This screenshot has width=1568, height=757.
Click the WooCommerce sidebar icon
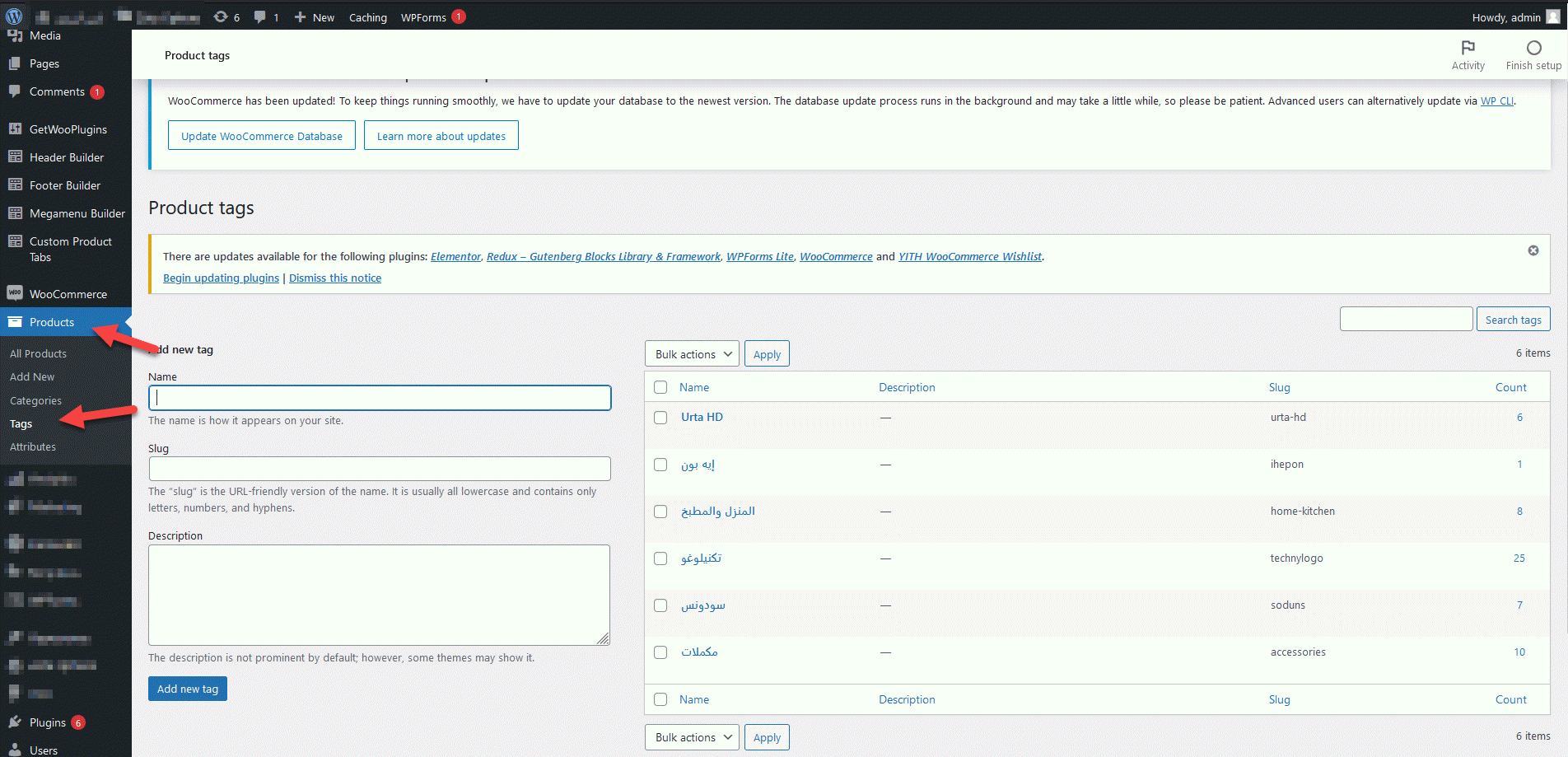click(x=15, y=293)
